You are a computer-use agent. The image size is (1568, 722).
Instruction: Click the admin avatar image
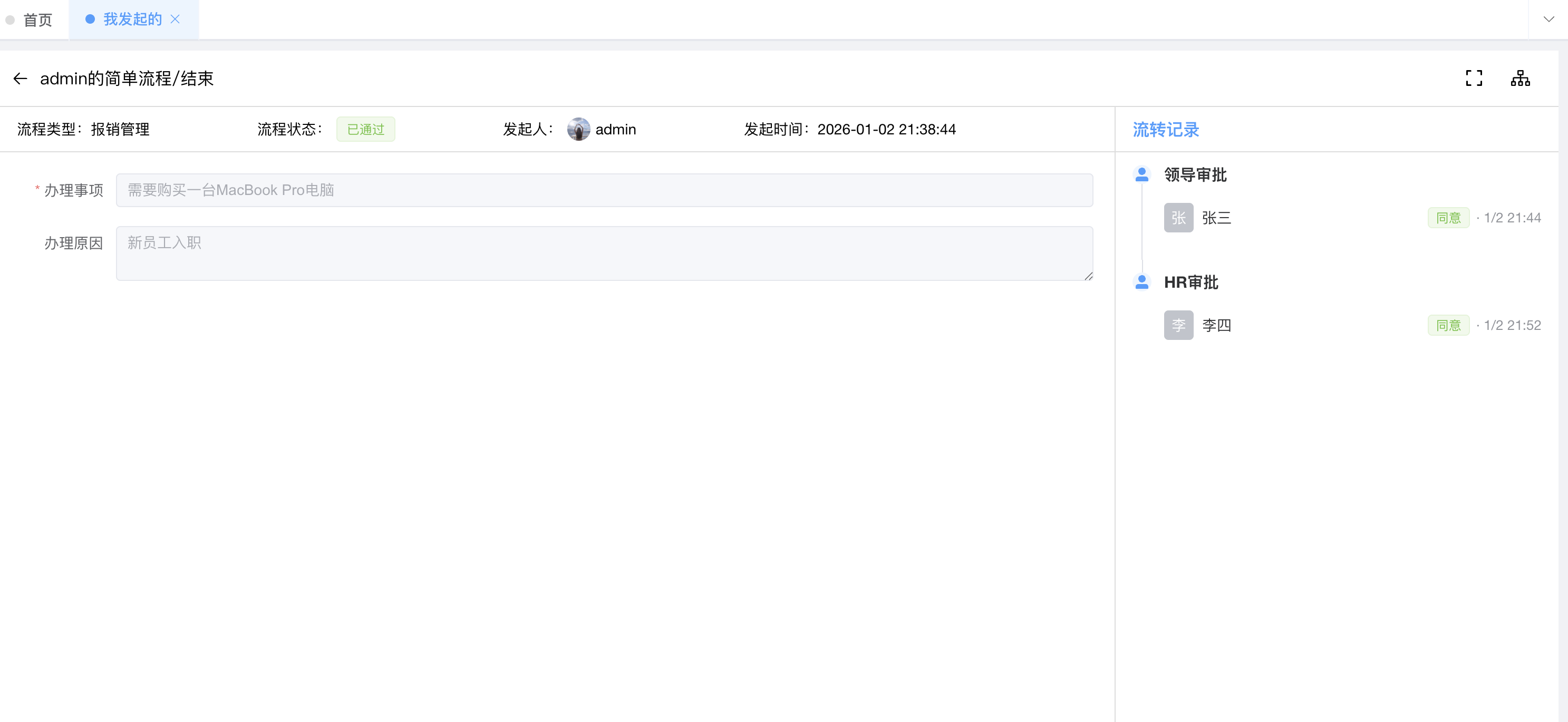[x=578, y=129]
